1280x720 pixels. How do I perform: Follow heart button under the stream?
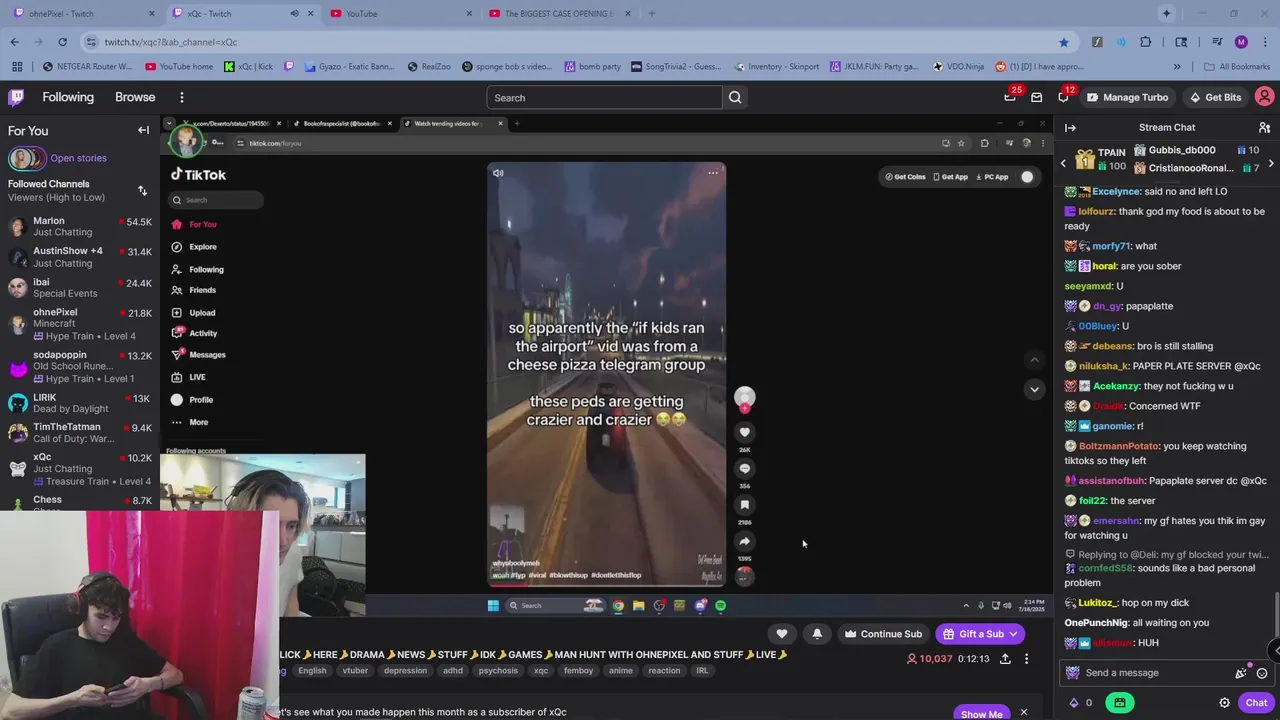782,634
